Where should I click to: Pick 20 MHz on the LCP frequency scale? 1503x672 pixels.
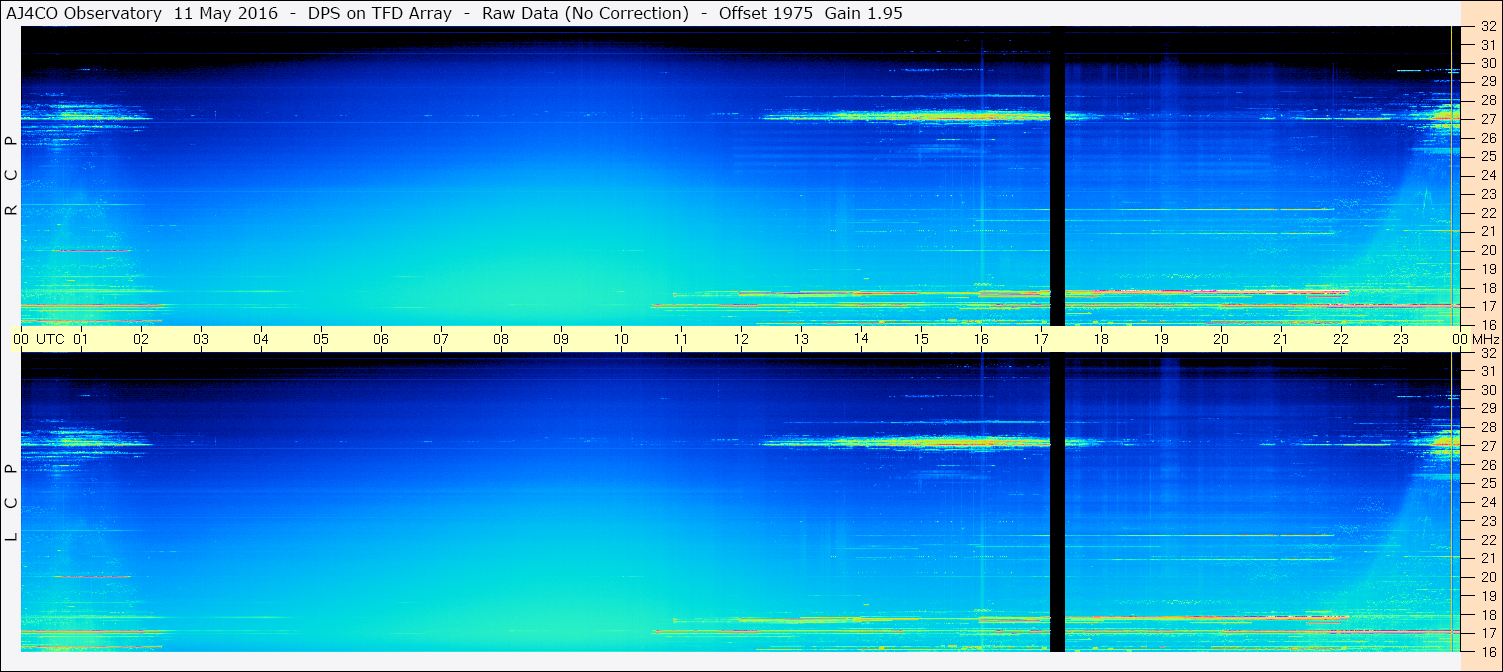(1487, 577)
